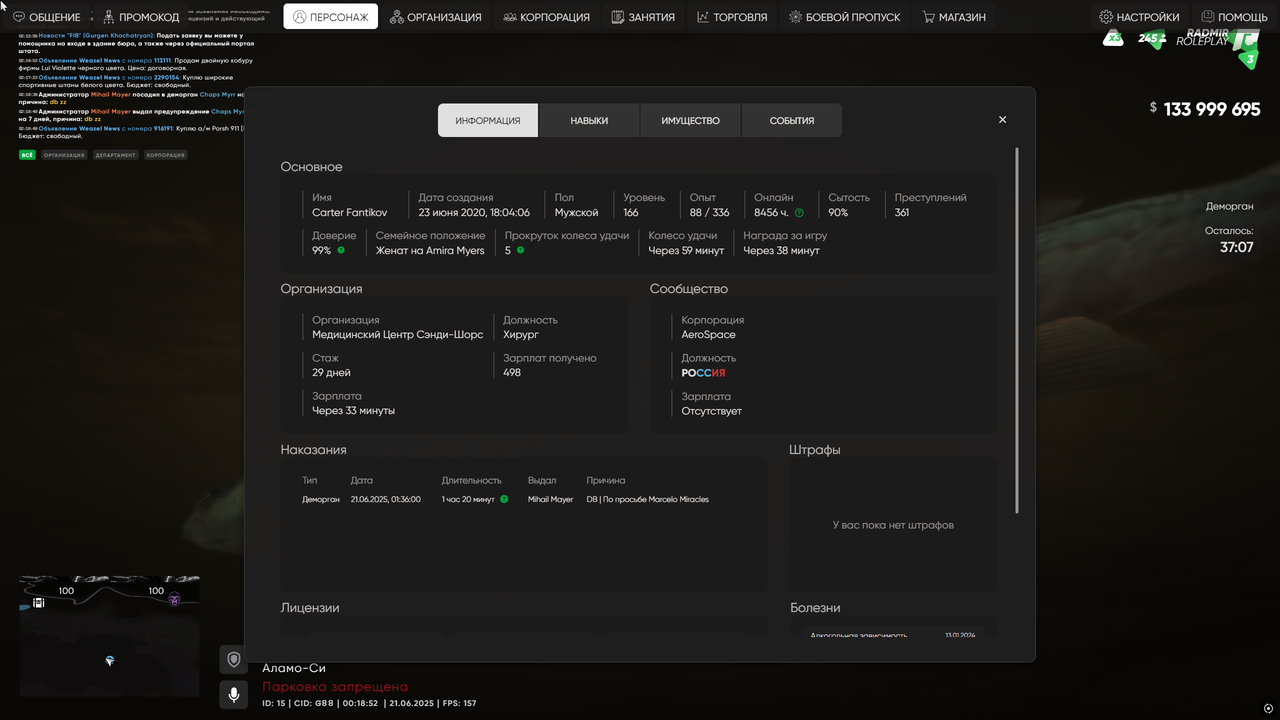Click the РОССИЯ corporate position
The width and height of the screenshot is (1280, 720).
tap(703, 372)
